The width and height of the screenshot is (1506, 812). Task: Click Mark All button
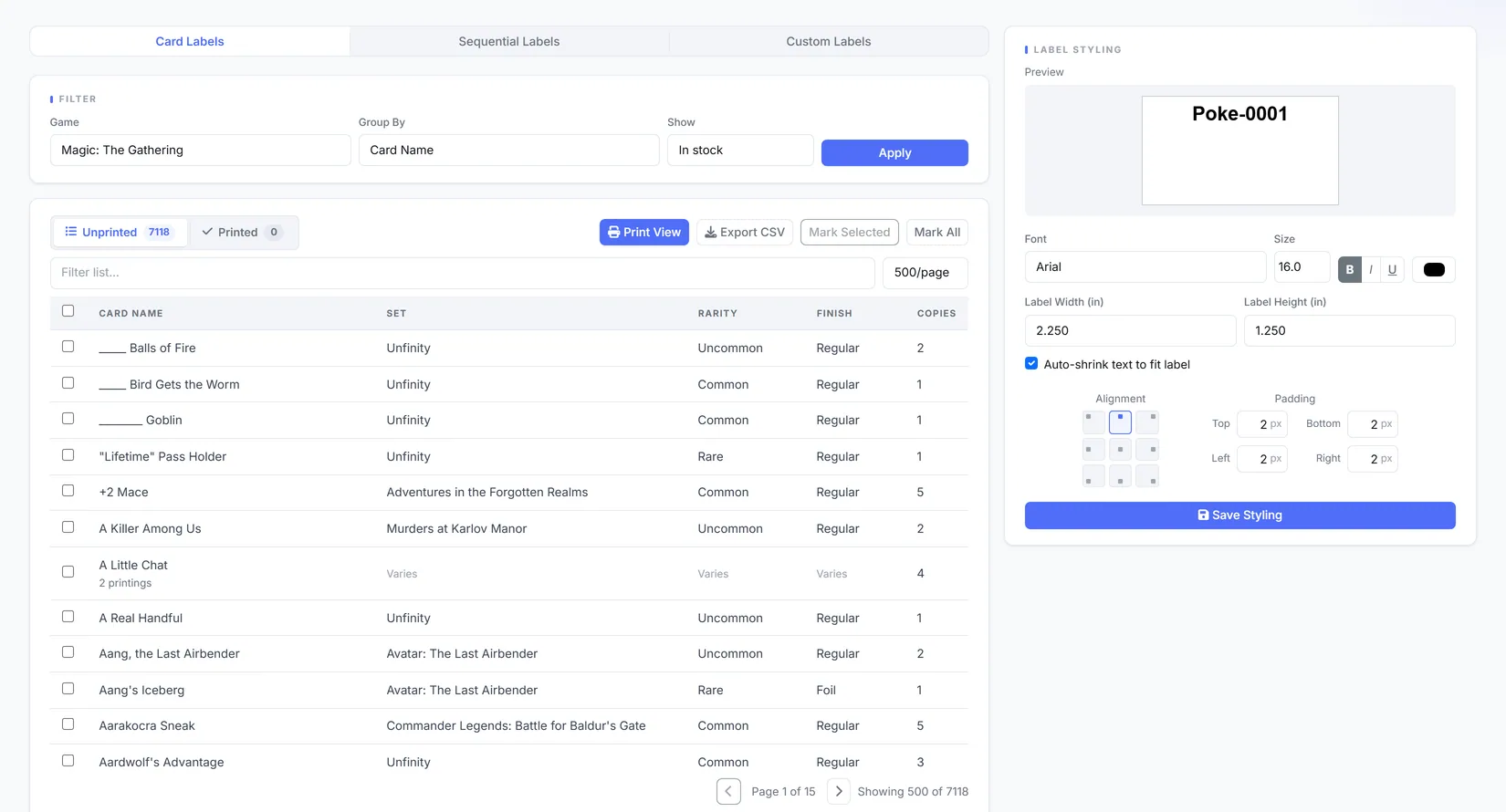coord(937,233)
